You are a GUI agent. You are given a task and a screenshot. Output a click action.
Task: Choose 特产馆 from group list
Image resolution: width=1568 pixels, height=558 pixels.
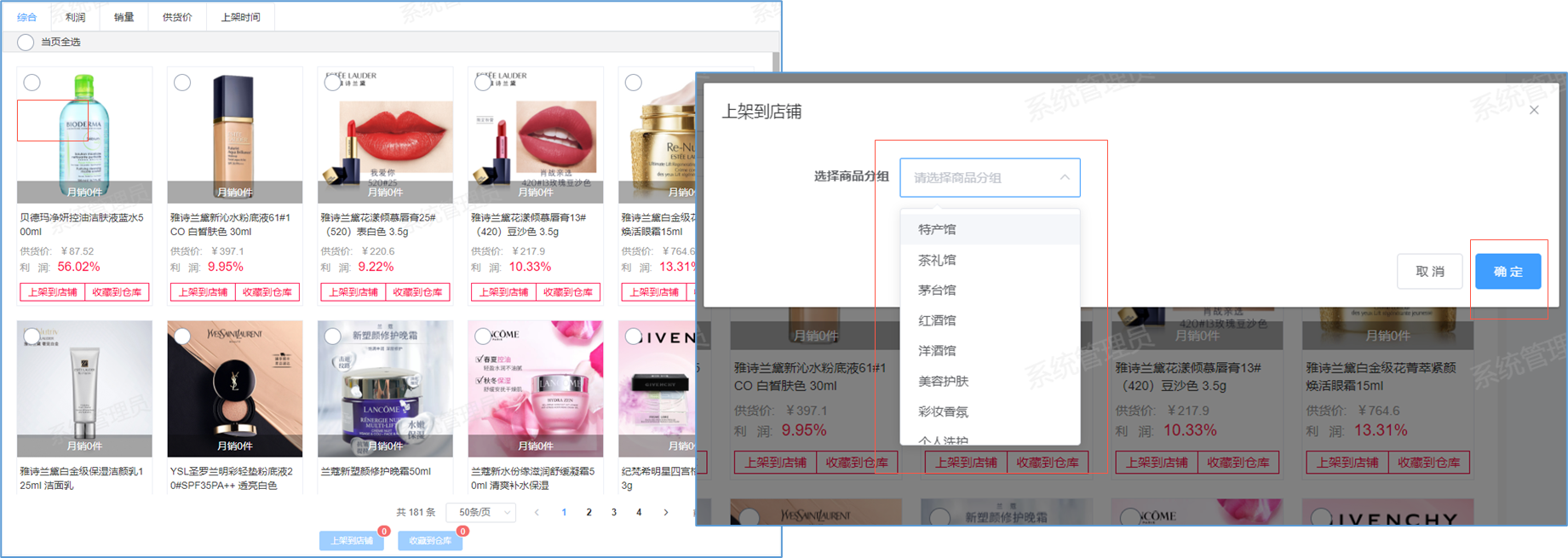click(x=990, y=229)
